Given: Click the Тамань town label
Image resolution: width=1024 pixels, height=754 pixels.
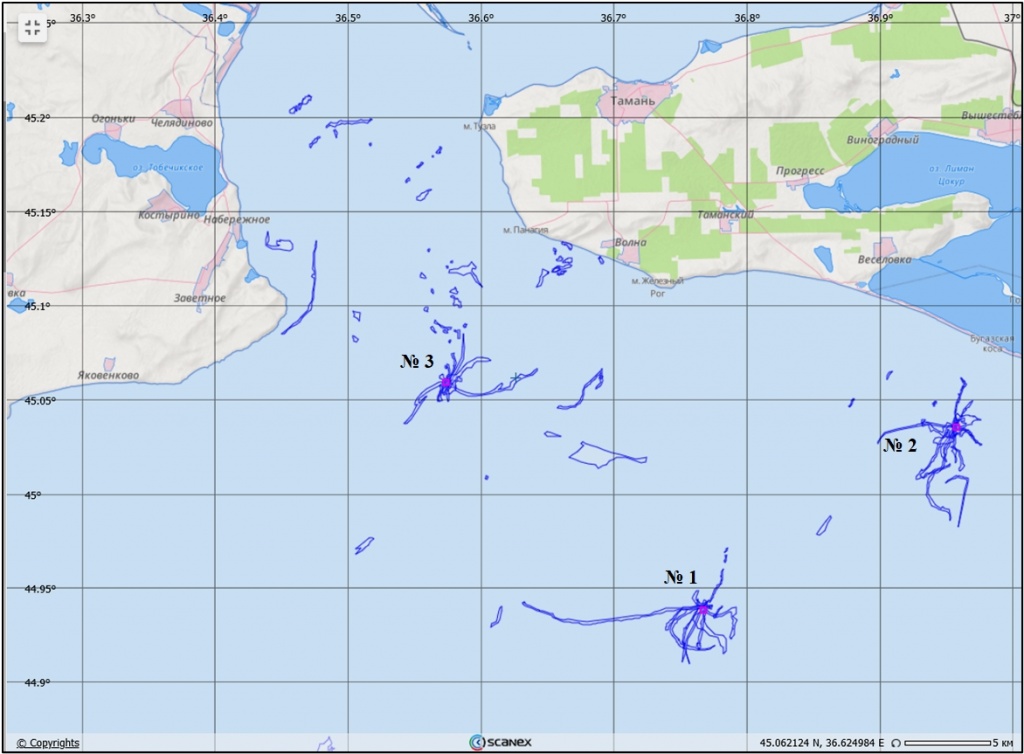Looking at the screenshot, I should [631, 101].
